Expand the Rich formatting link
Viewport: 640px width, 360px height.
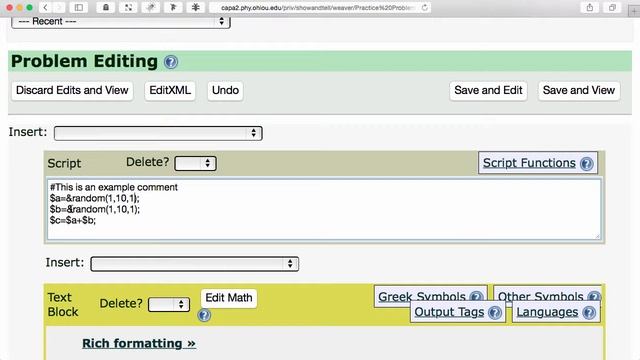pyautogui.click(x=139, y=344)
